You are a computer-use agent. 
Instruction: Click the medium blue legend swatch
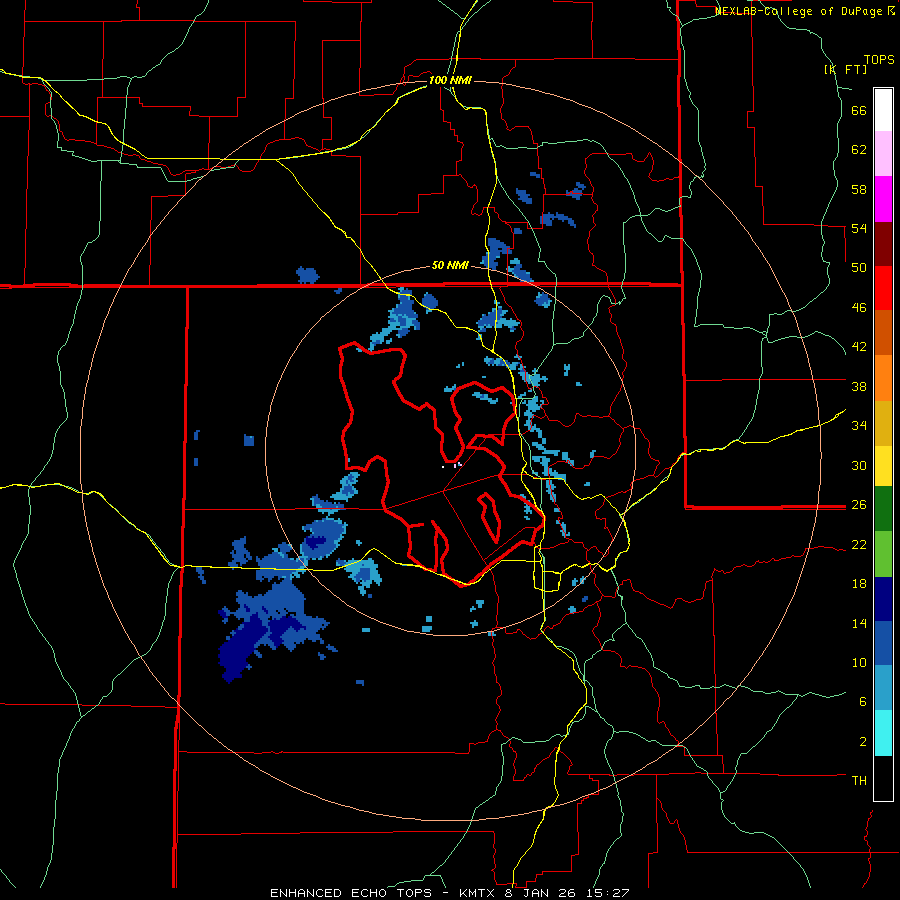883,643
